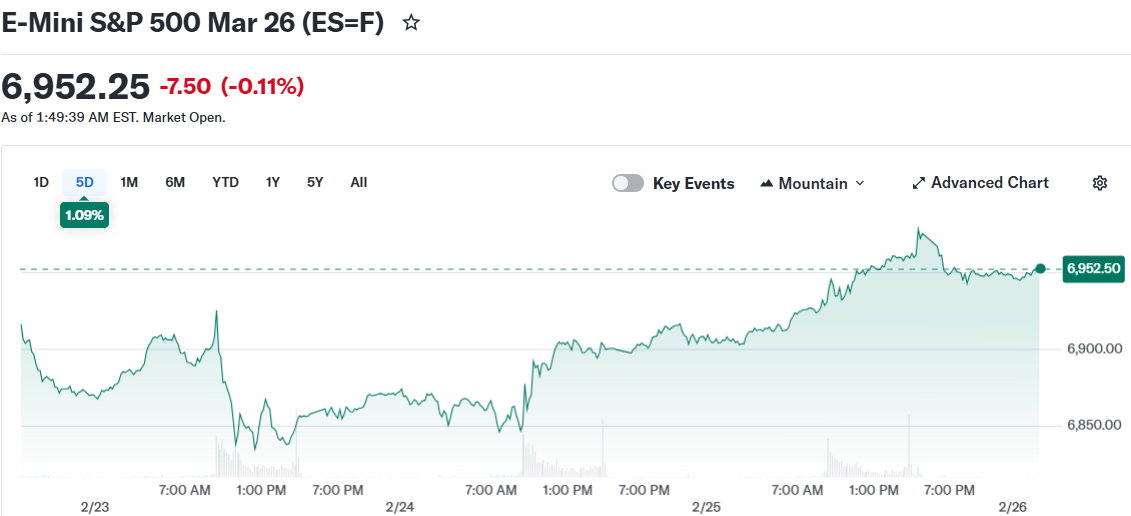Click the -7.50 price change value
This screenshot has height=516, width=1131.
(185, 87)
